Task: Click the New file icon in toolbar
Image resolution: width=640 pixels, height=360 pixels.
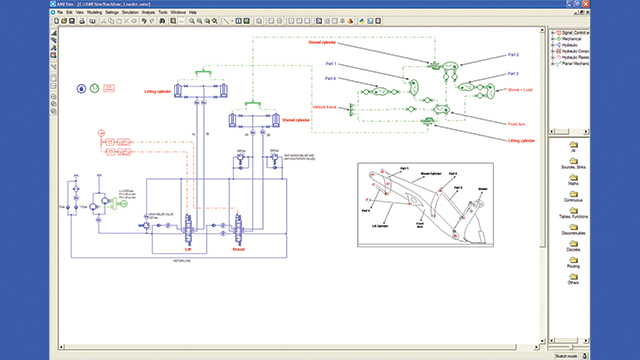Action: 56,21
